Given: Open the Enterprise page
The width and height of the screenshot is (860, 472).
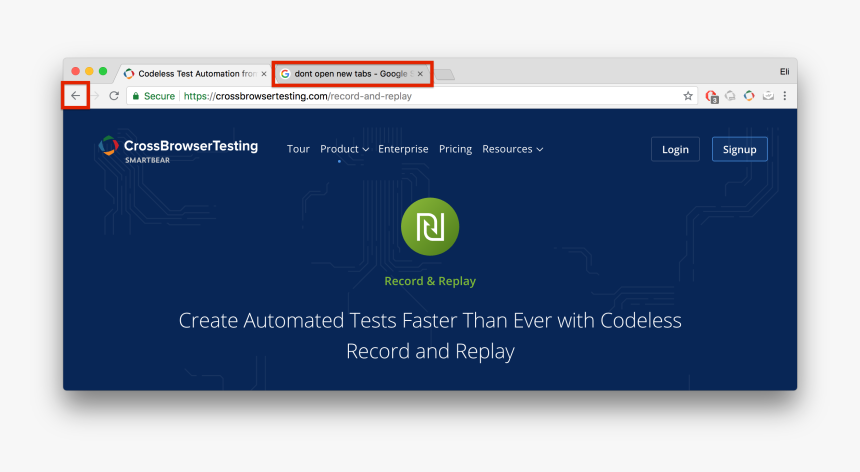Looking at the screenshot, I should [x=403, y=149].
